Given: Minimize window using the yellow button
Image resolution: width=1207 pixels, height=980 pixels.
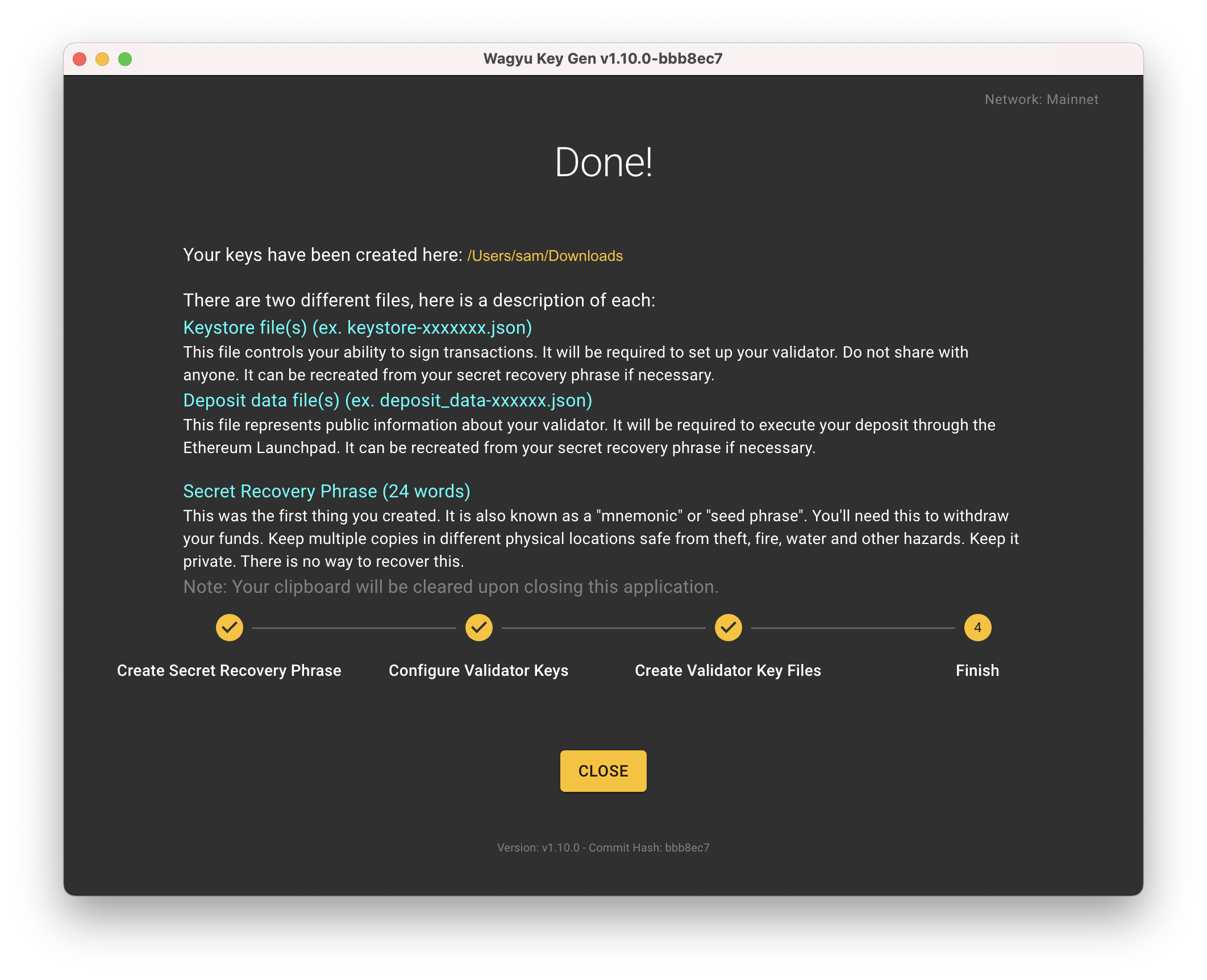Looking at the screenshot, I should tap(102, 59).
